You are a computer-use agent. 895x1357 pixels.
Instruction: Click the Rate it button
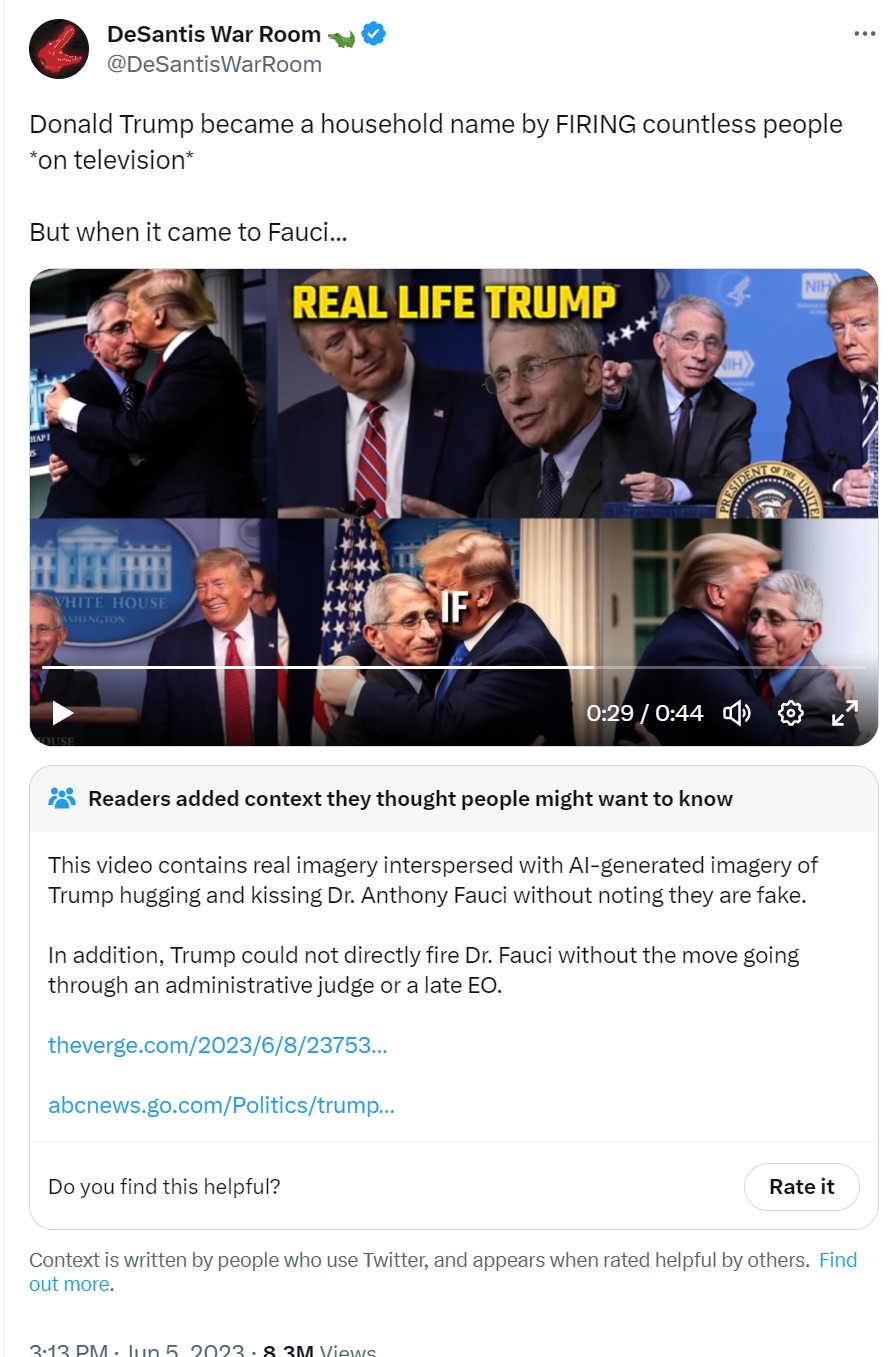[x=802, y=1187]
